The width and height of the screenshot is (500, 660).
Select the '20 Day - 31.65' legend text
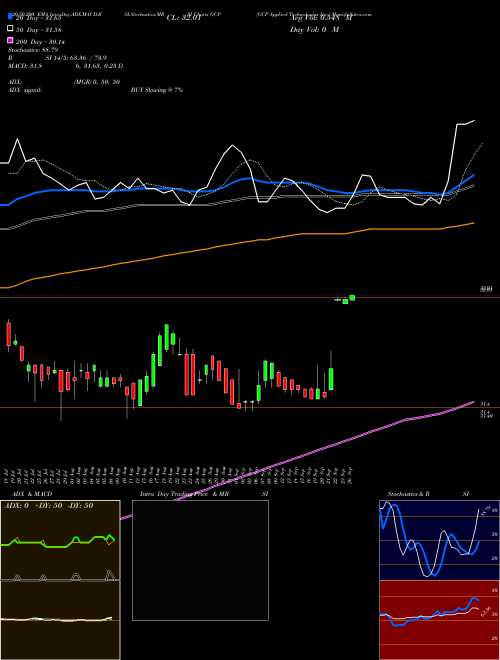pyautogui.click(x=39, y=18)
